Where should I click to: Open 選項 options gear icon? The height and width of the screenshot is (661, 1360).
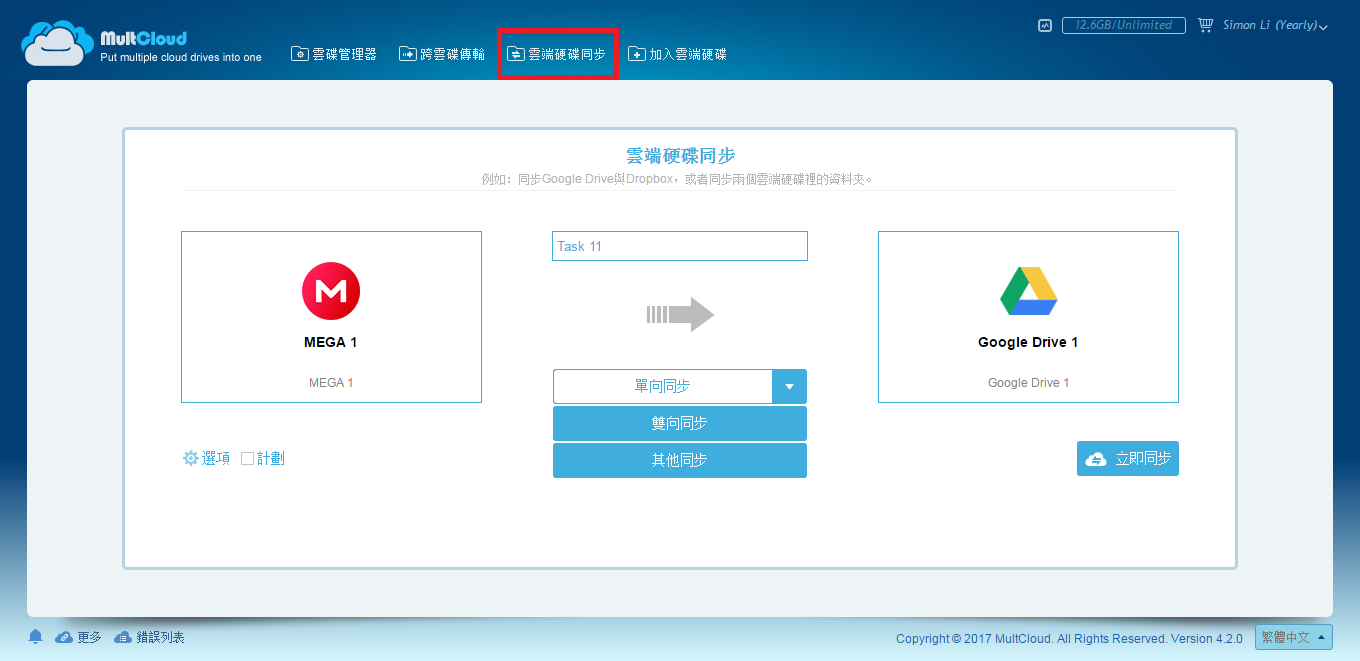pyautogui.click(x=190, y=458)
